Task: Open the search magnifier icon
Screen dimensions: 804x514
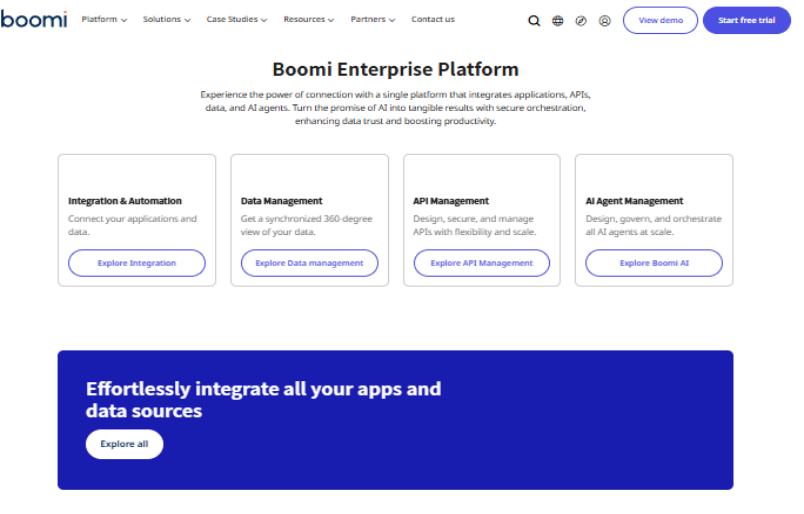Action: click(x=534, y=20)
